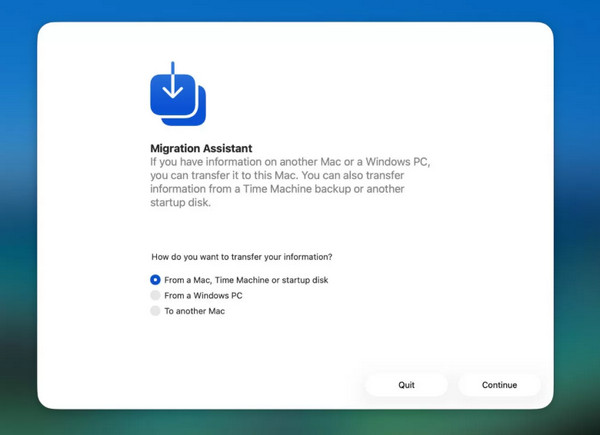Click "How do you want to transfer your information?"
This screenshot has width=600, height=435.
pyautogui.click(x=242, y=257)
